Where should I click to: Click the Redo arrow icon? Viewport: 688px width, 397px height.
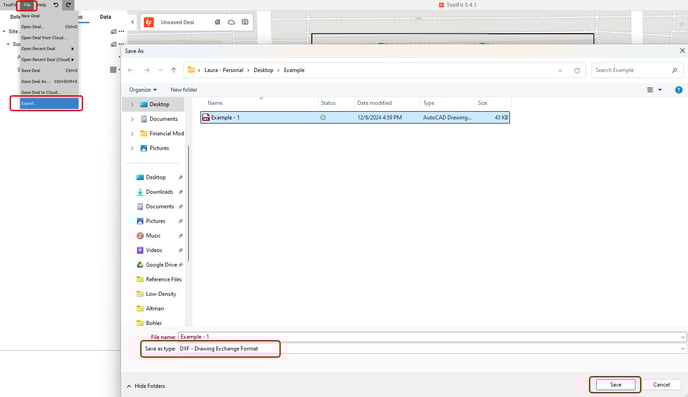[x=68, y=5]
